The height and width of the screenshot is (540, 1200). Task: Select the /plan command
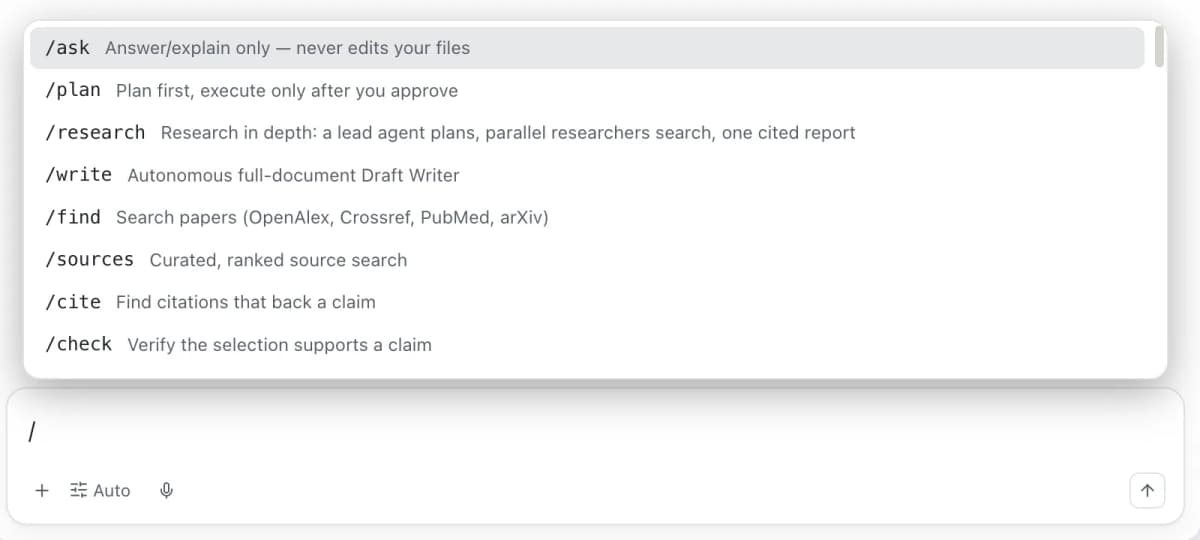pyautogui.click(x=587, y=90)
